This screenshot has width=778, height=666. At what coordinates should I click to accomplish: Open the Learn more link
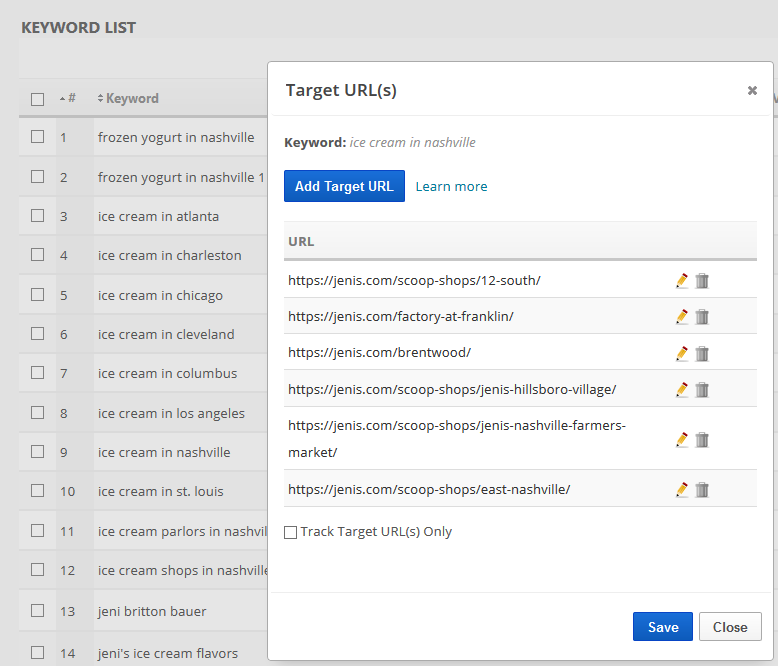point(451,186)
